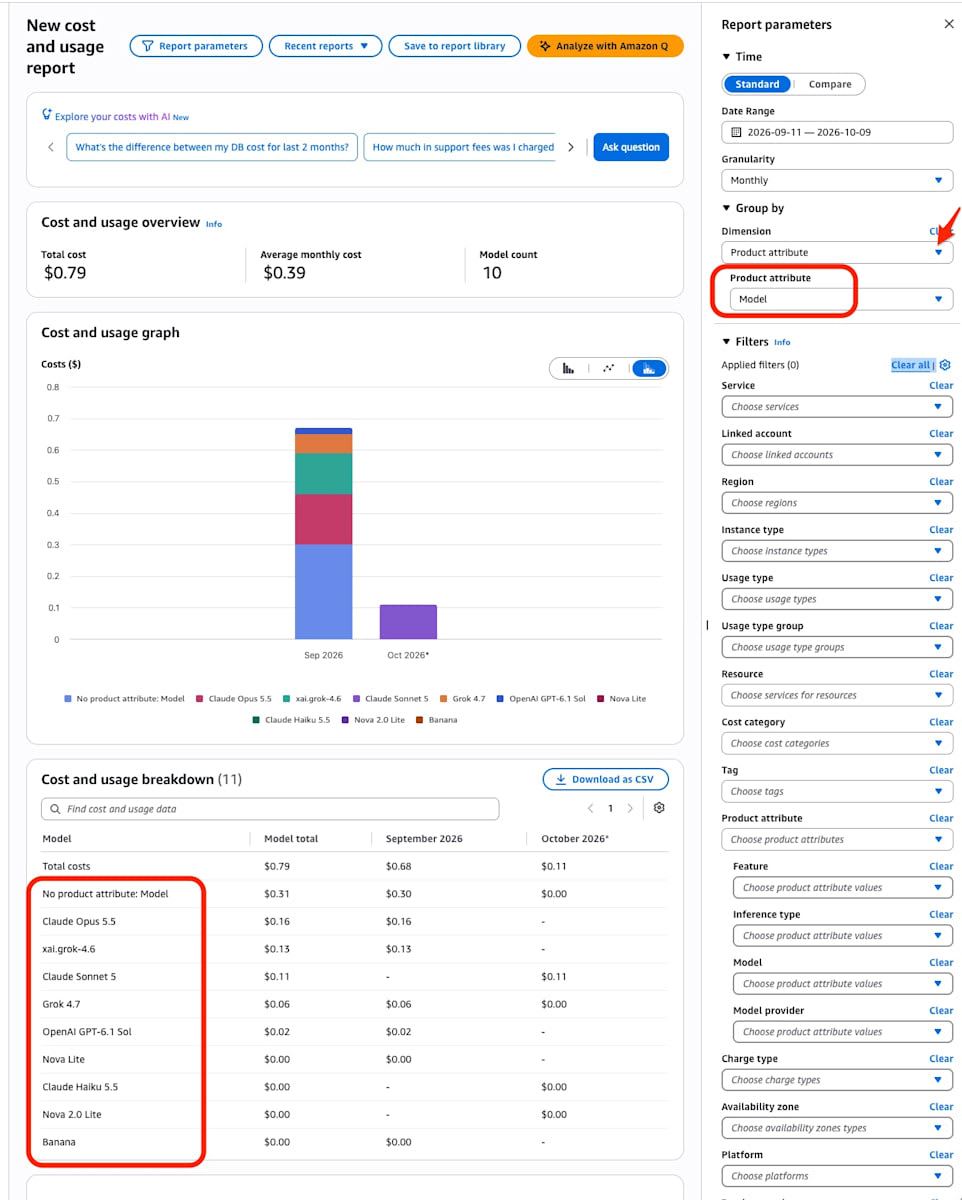Switch graph to bar chart view
This screenshot has height=1200, width=962.
pyautogui.click(x=568, y=368)
